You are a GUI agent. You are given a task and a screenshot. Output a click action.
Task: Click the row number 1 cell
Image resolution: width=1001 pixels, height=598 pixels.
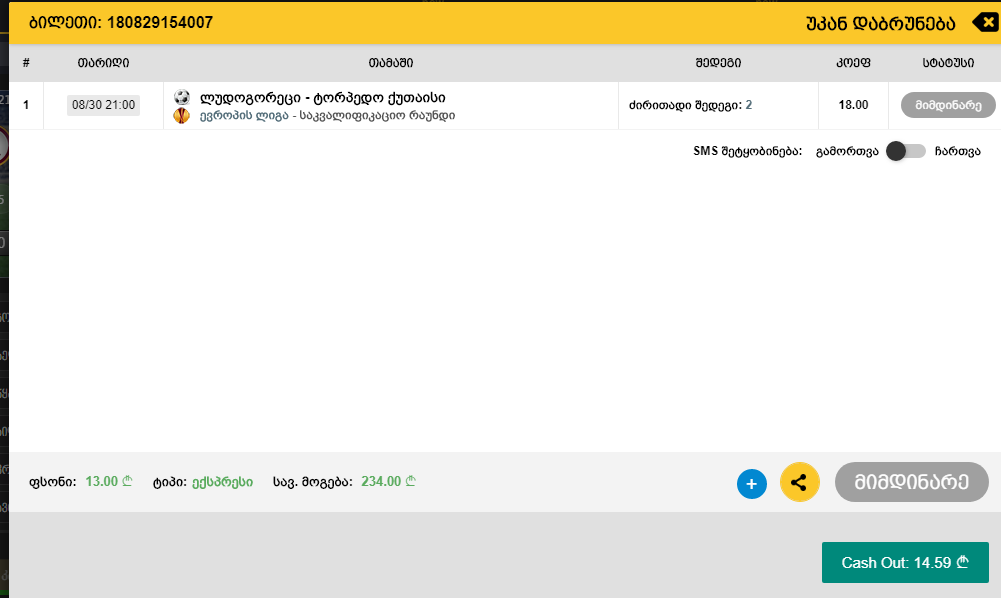click(x=26, y=105)
